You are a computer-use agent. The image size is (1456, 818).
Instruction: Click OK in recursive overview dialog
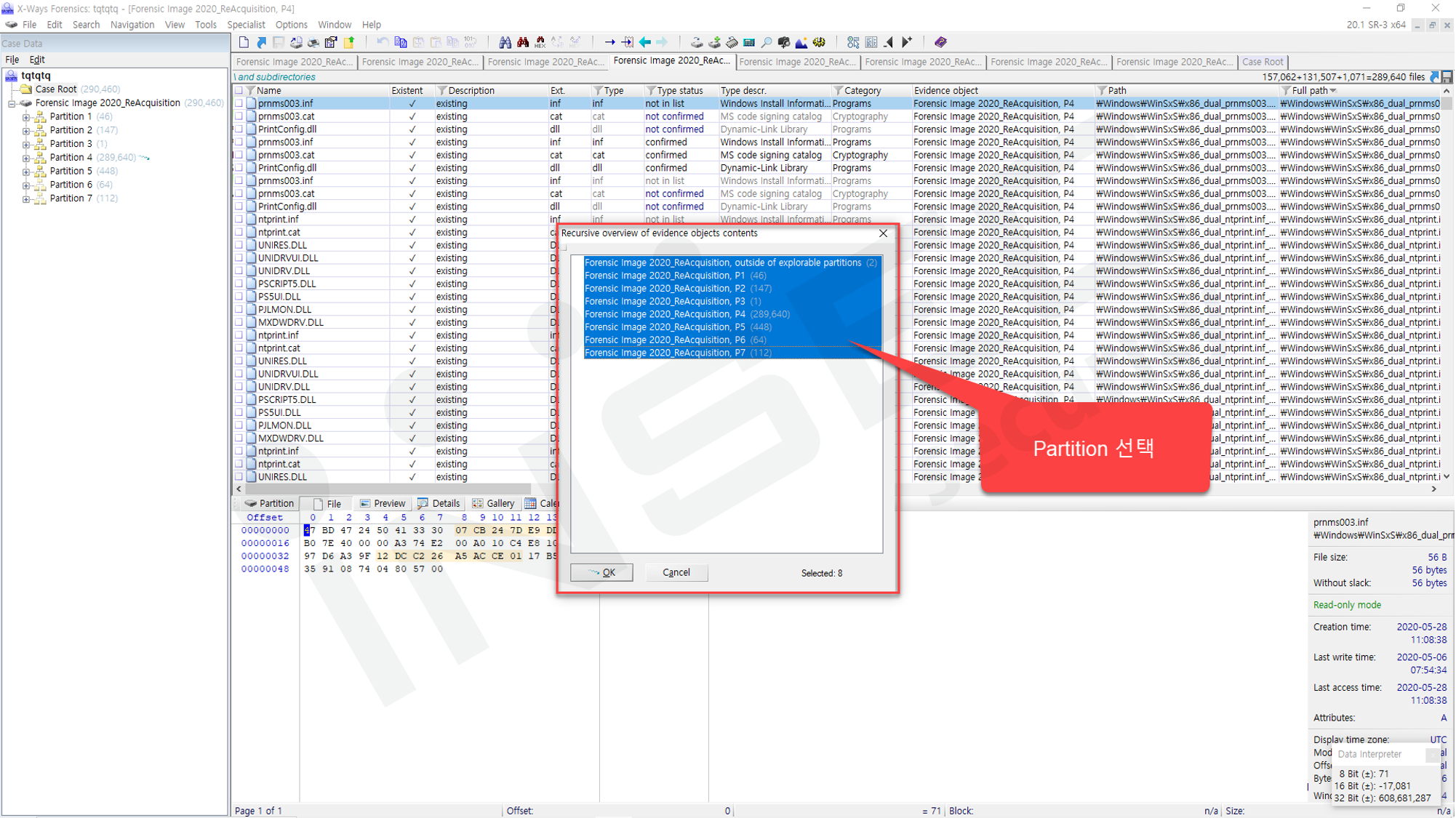coord(601,572)
